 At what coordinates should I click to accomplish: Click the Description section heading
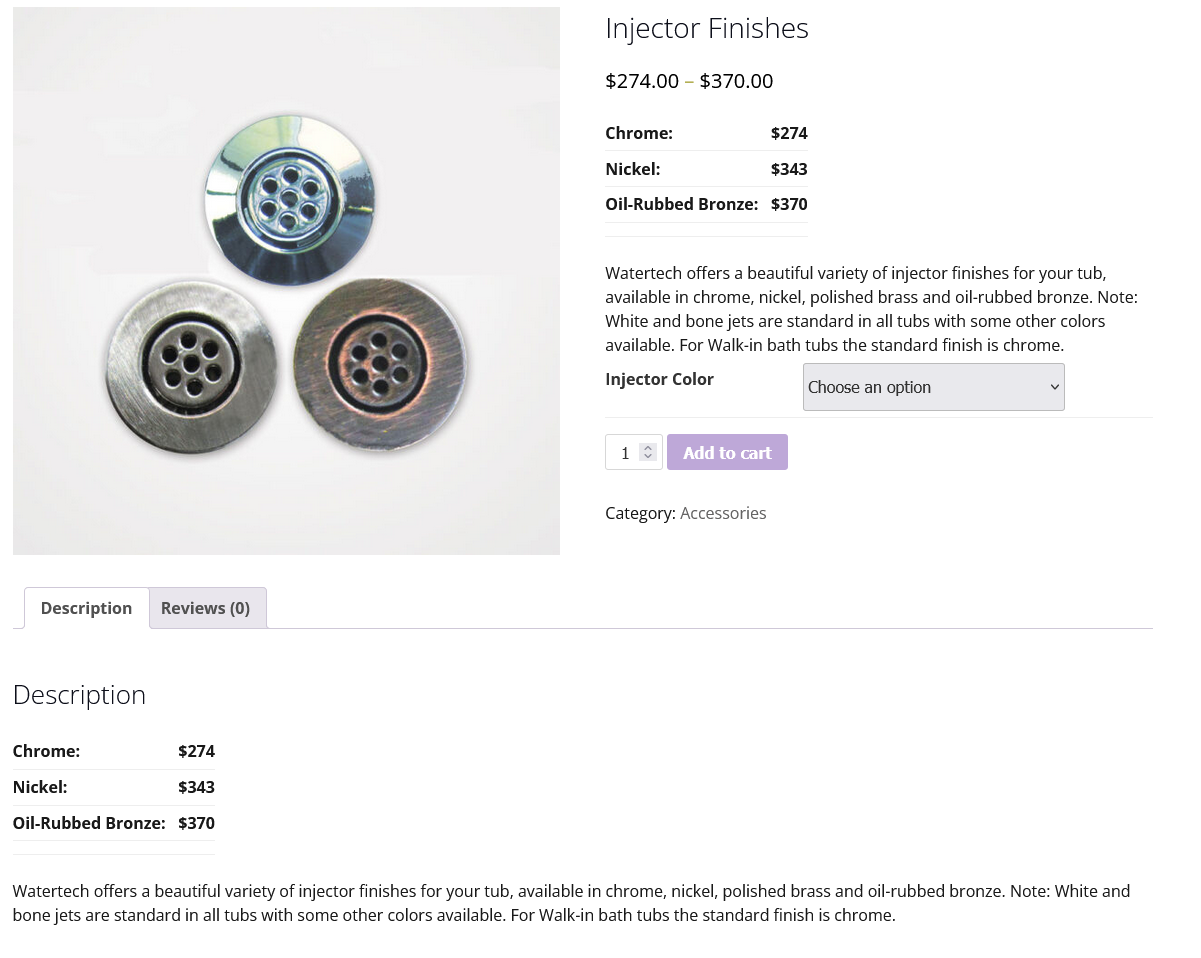coord(79,694)
